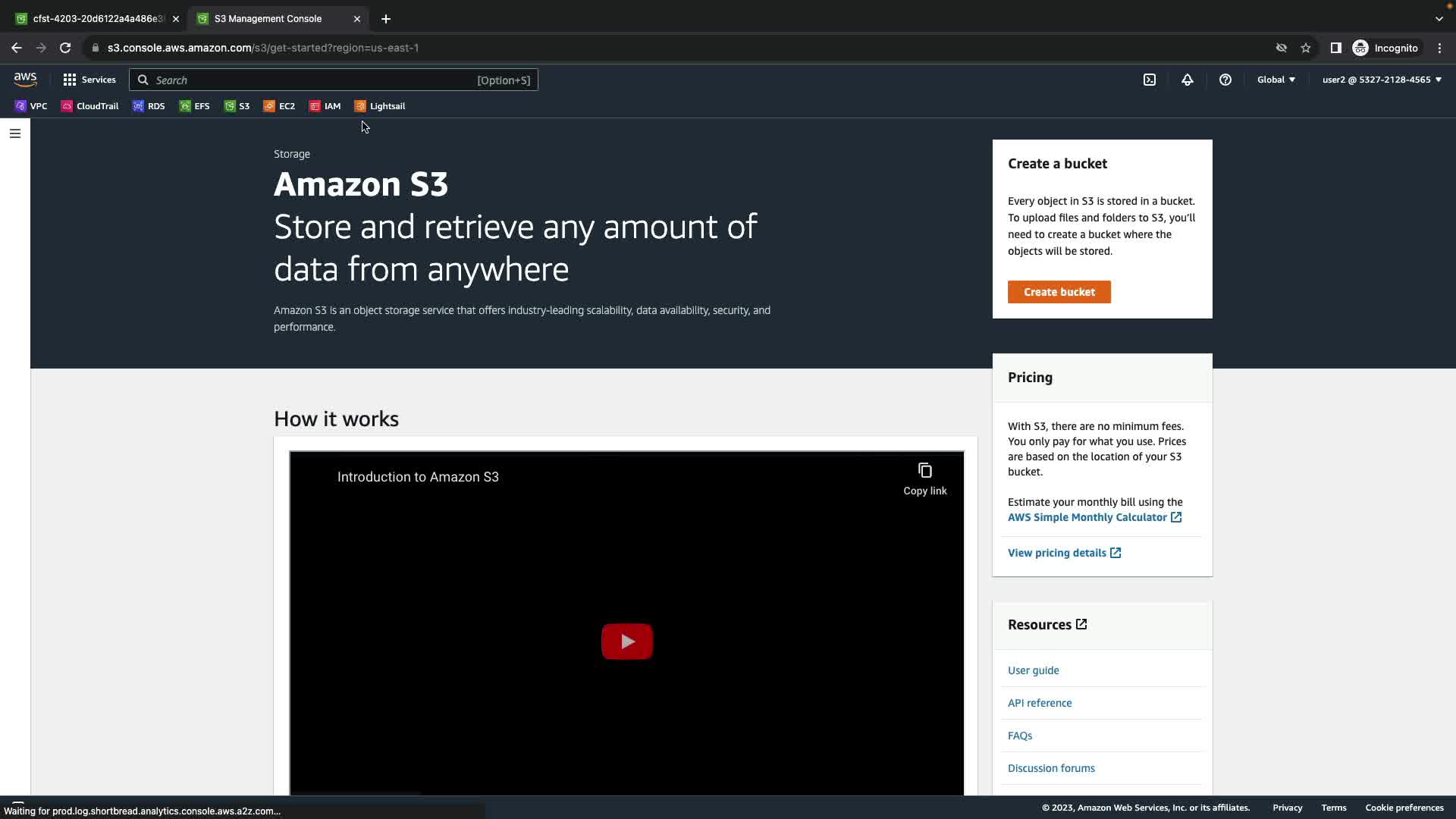This screenshot has width=1456, height=819.
Task: Expand the Global region dropdown
Action: tap(1276, 80)
